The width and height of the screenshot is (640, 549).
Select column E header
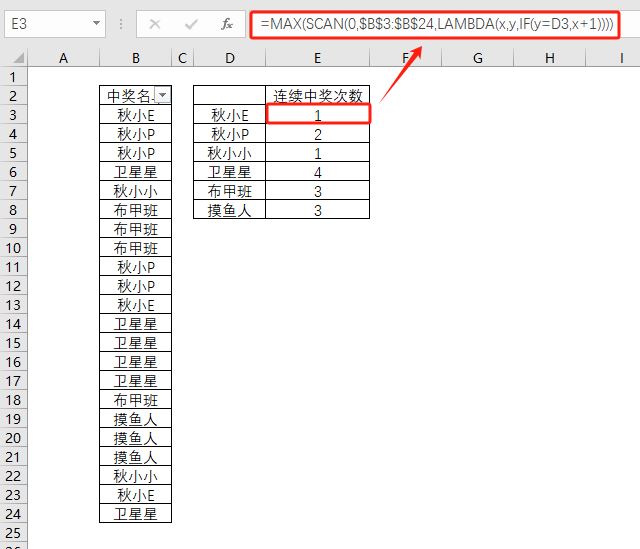318,58
